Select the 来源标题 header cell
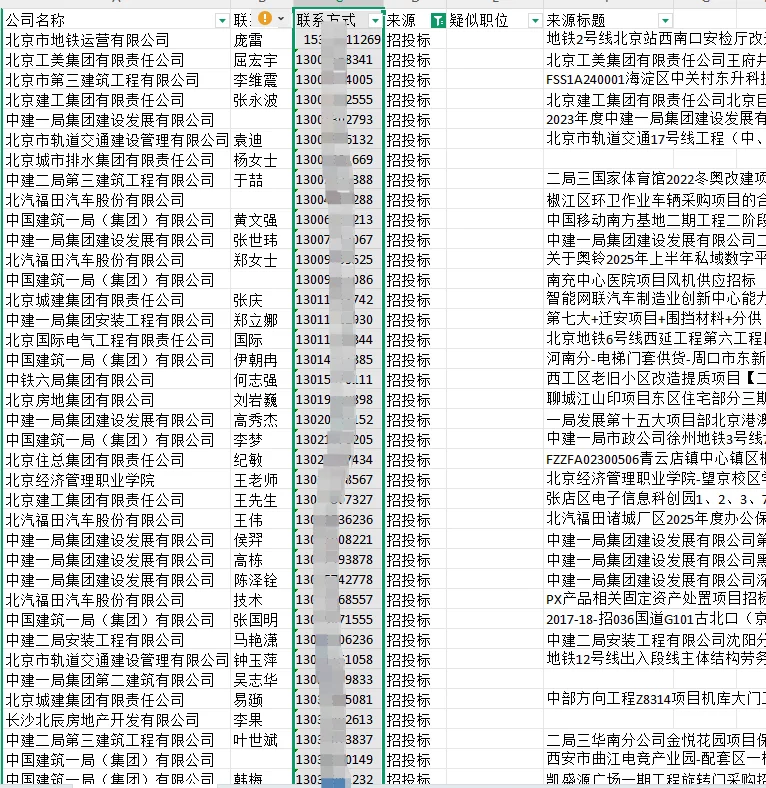 tap(609, 20)
